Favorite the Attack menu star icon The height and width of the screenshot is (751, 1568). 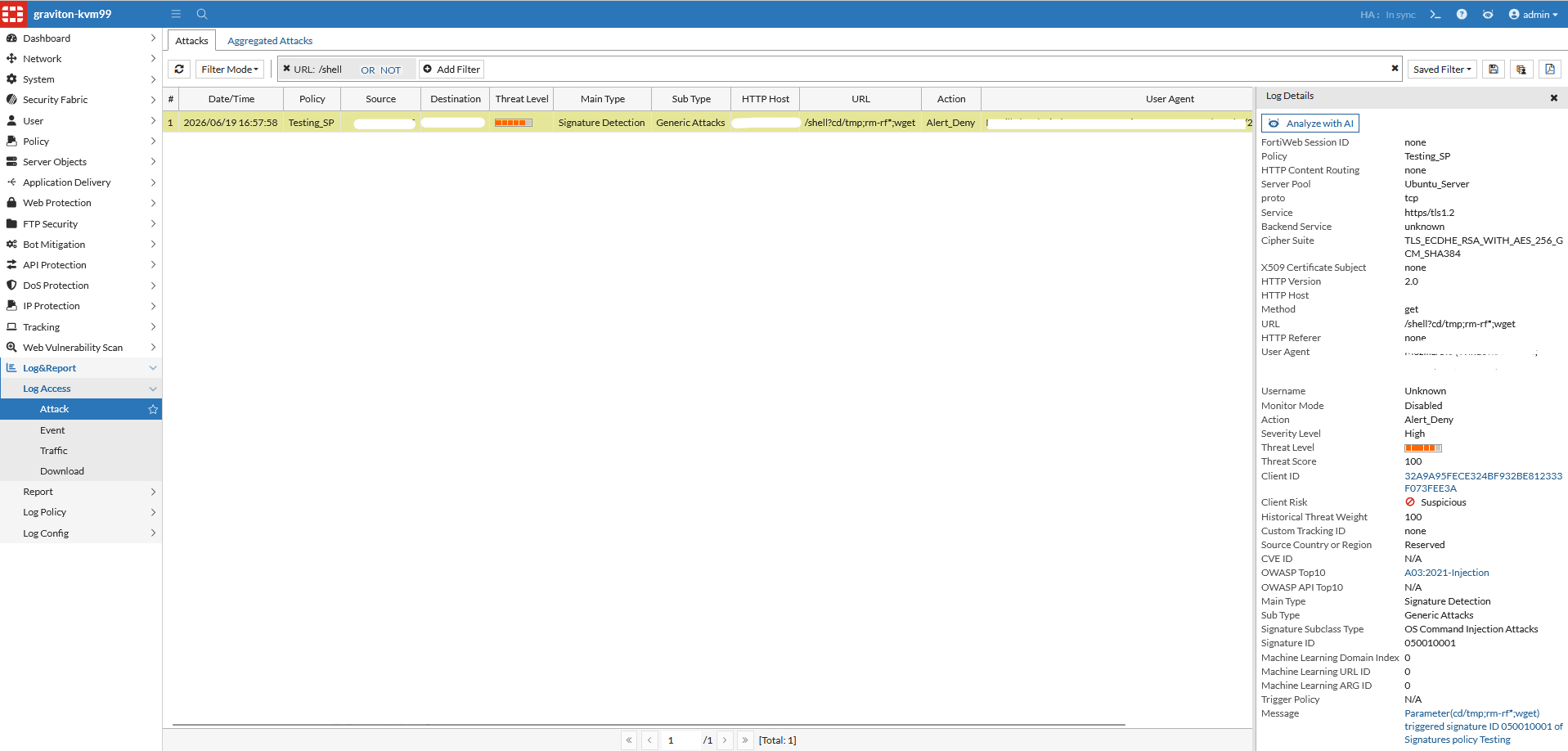pyautogui.click(x=153, y=409)
